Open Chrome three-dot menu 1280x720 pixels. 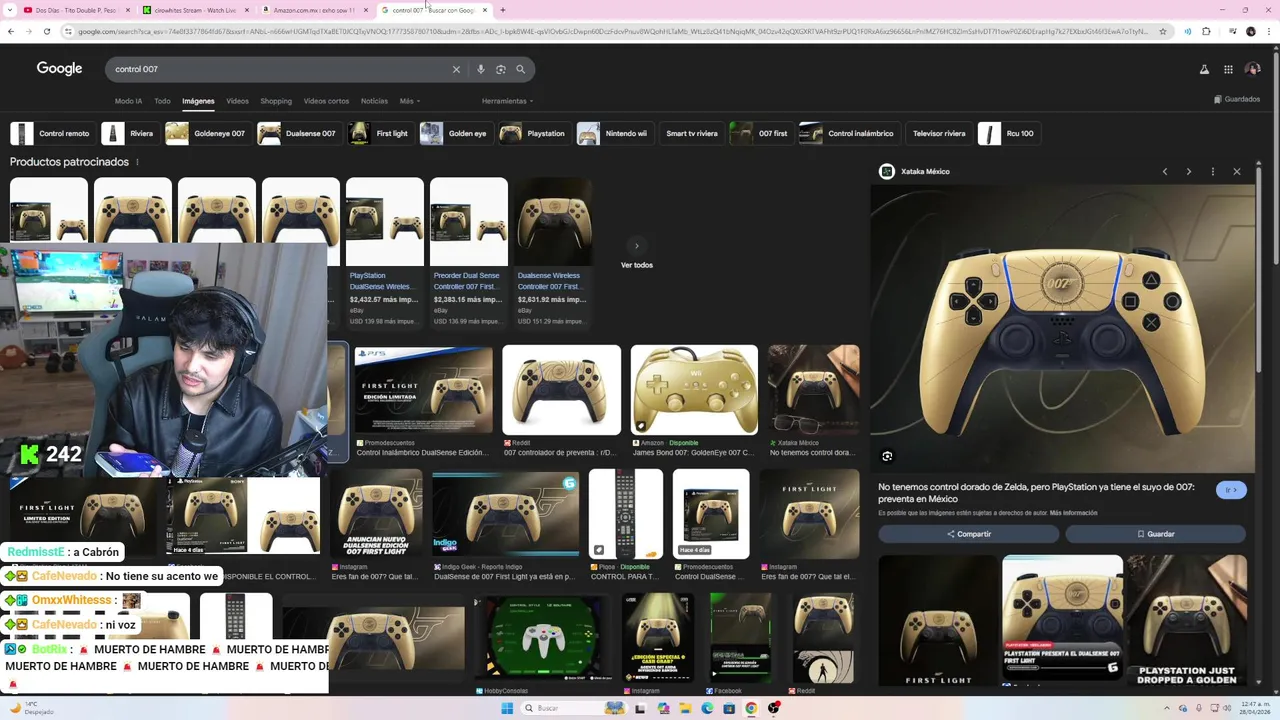tap(1268, 31)
